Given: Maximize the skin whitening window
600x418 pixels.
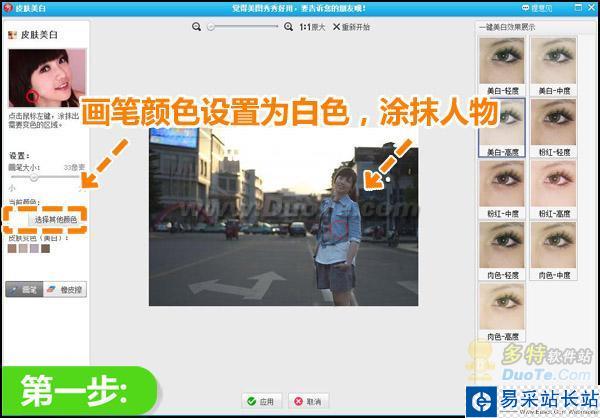Looking at the screenshot, I should 578,7.
